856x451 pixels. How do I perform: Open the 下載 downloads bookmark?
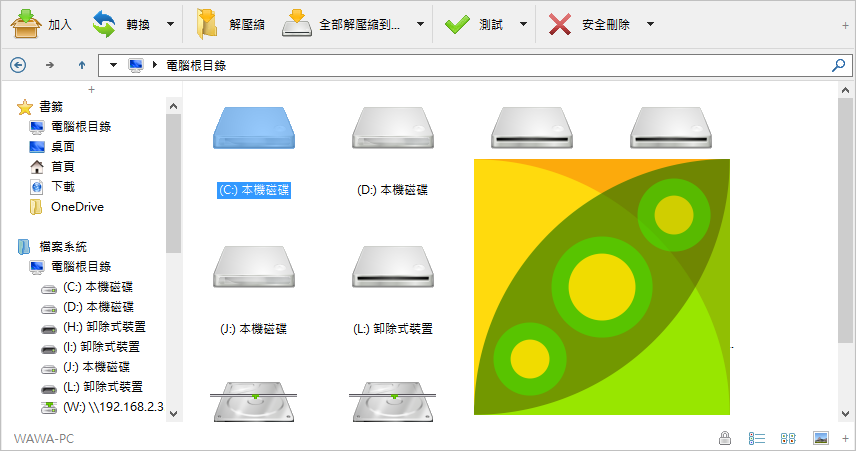[63, 187]
